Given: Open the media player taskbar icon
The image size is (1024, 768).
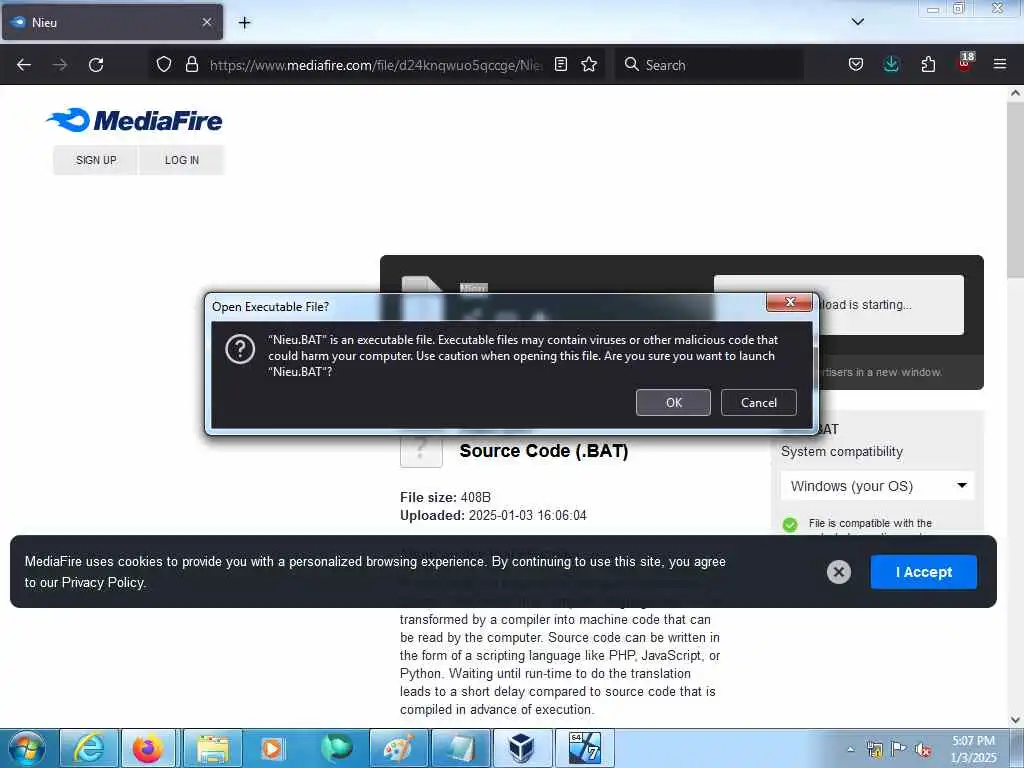Looking at the screenshot, I should 273,748.
